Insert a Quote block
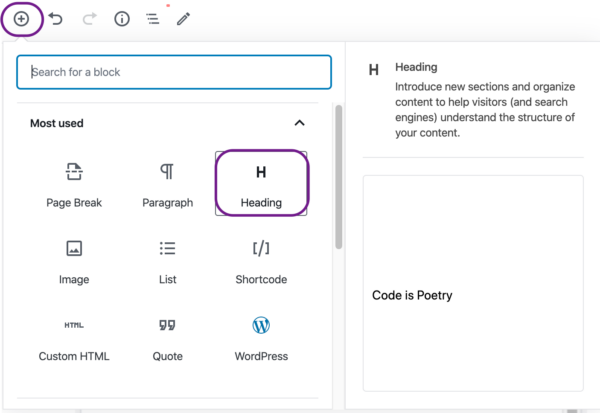Screen dimensions: 600x413 pos(167,338)
